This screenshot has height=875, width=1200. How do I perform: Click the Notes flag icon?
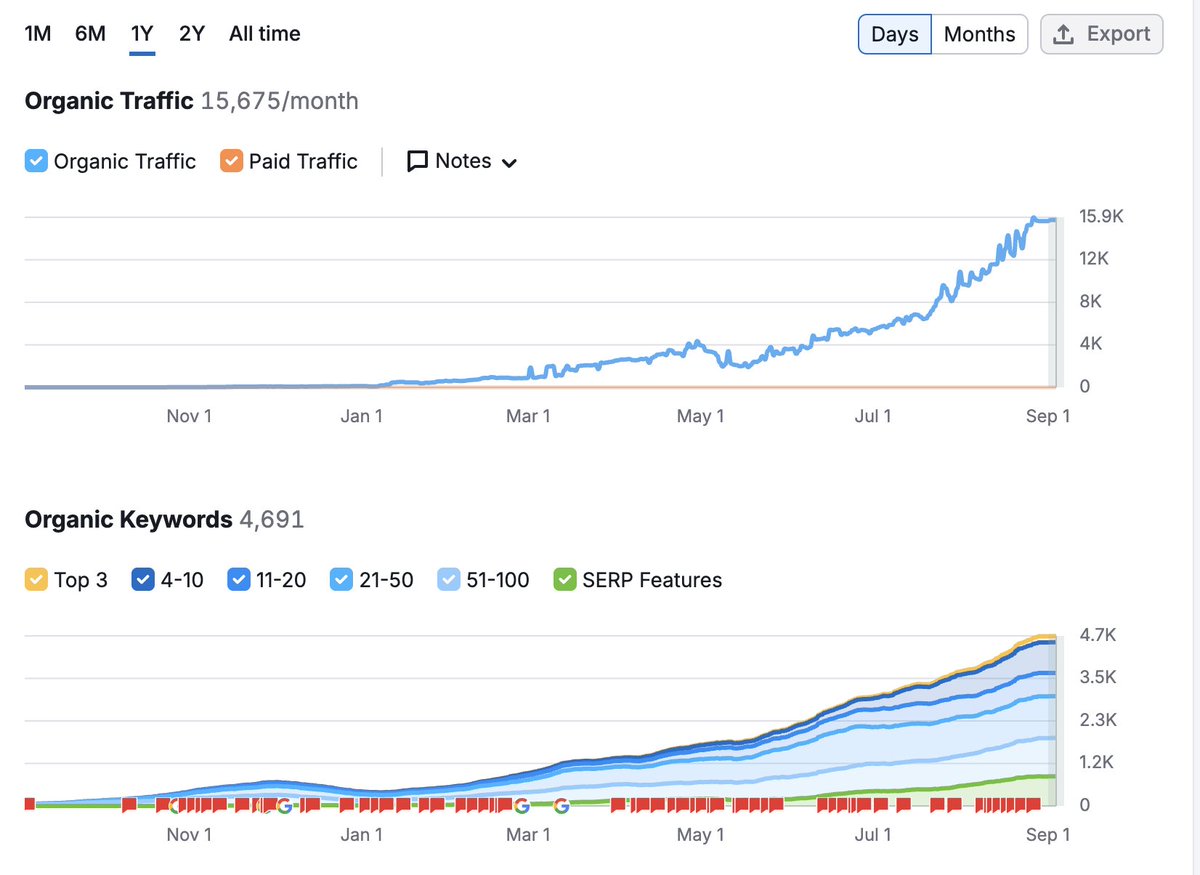click(419, 161)
